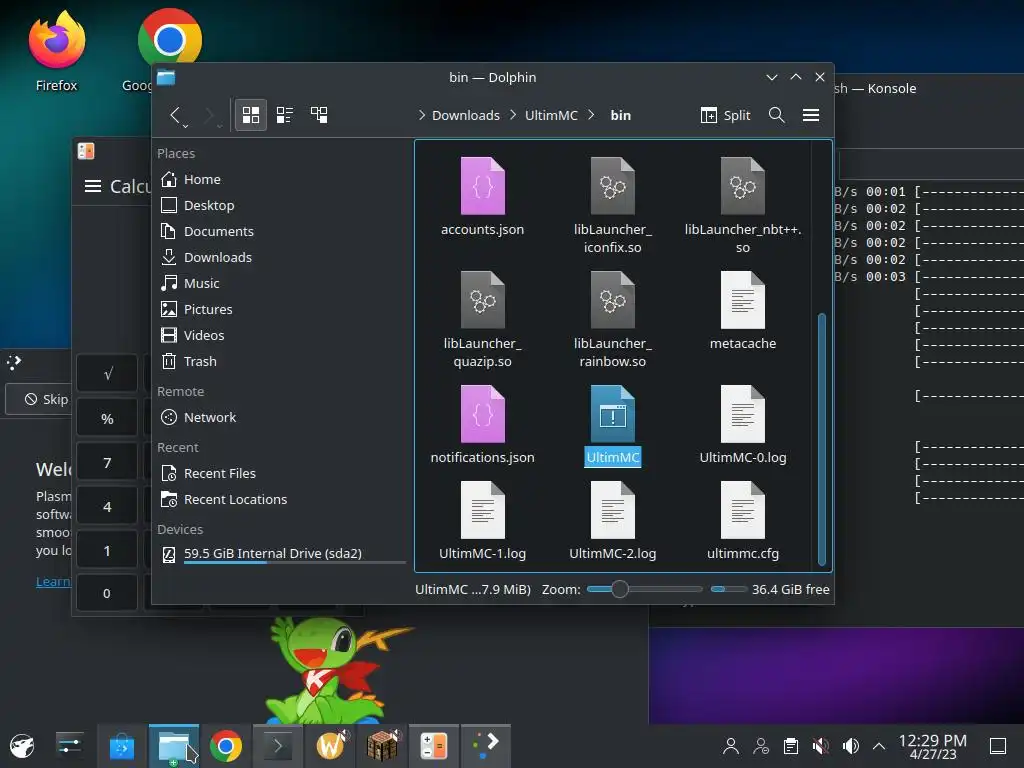The height and width of the screenshot is (768, 1024).
Task: Select UltimMC-2.log file icon
Action: pos(613,510)
